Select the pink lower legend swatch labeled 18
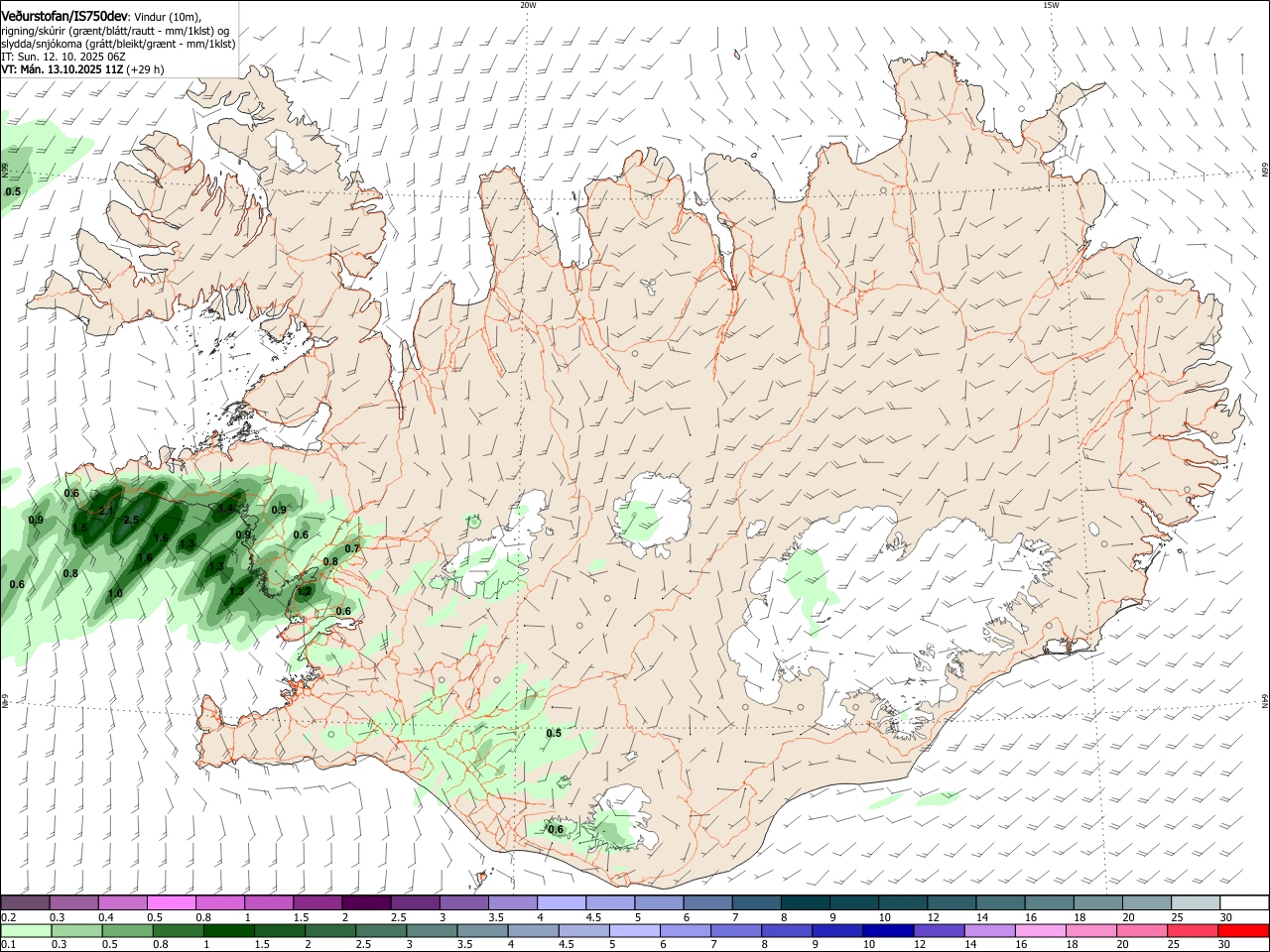 [x=1091, y=930]
